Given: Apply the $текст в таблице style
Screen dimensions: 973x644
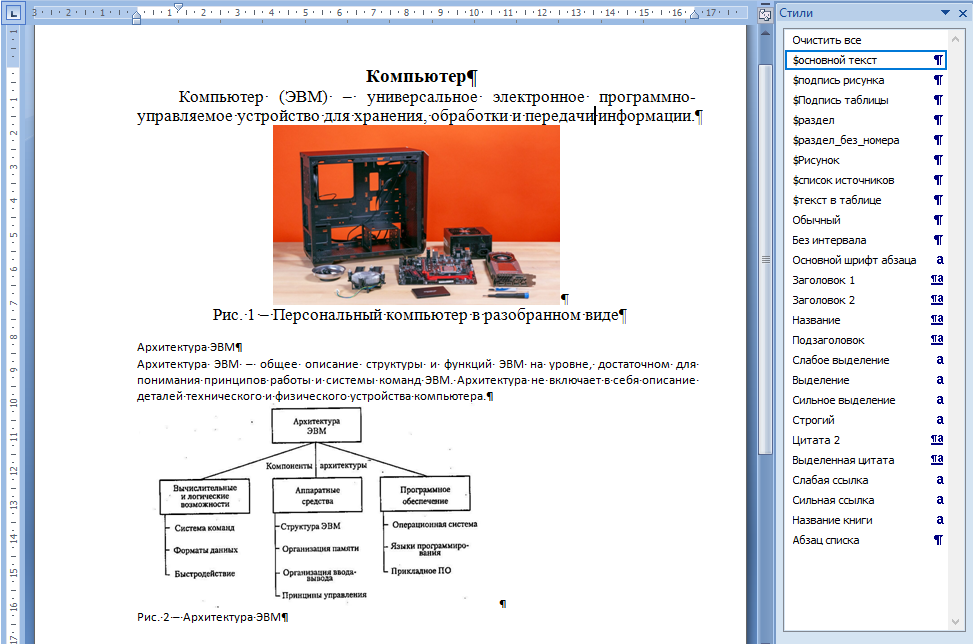Looking at the screenshot, I should click(865, 200).
